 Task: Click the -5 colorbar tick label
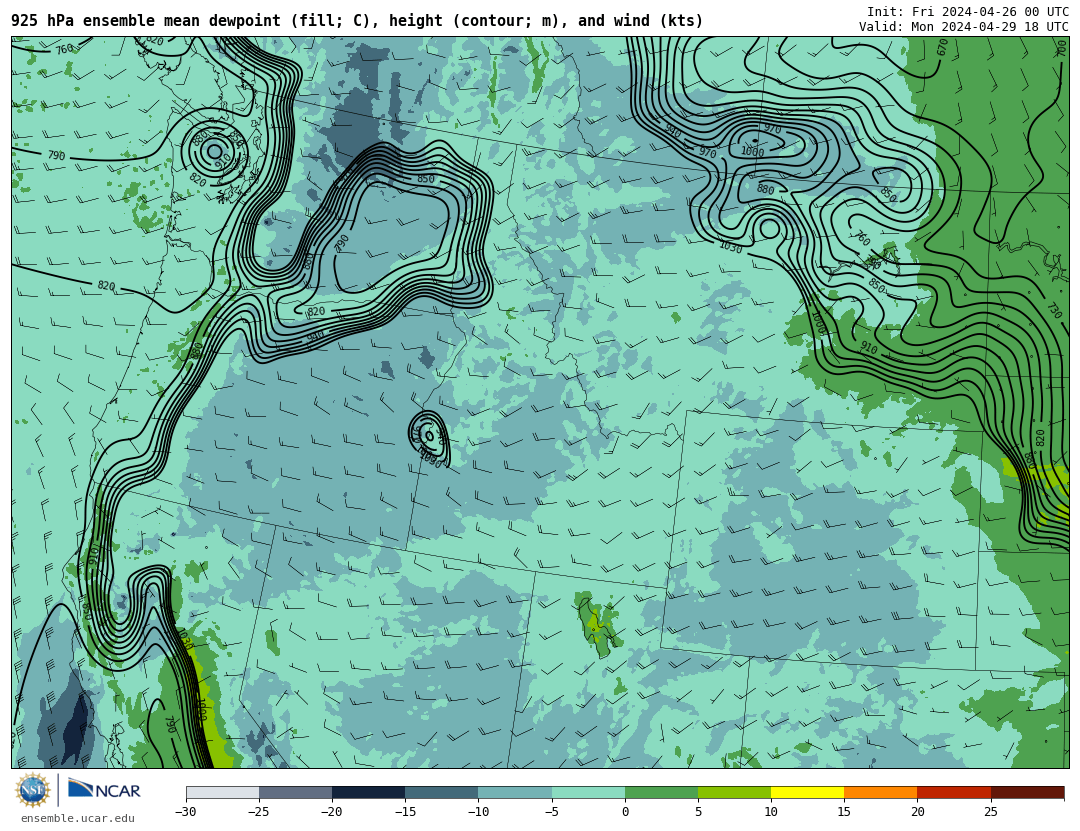(551, 812)
